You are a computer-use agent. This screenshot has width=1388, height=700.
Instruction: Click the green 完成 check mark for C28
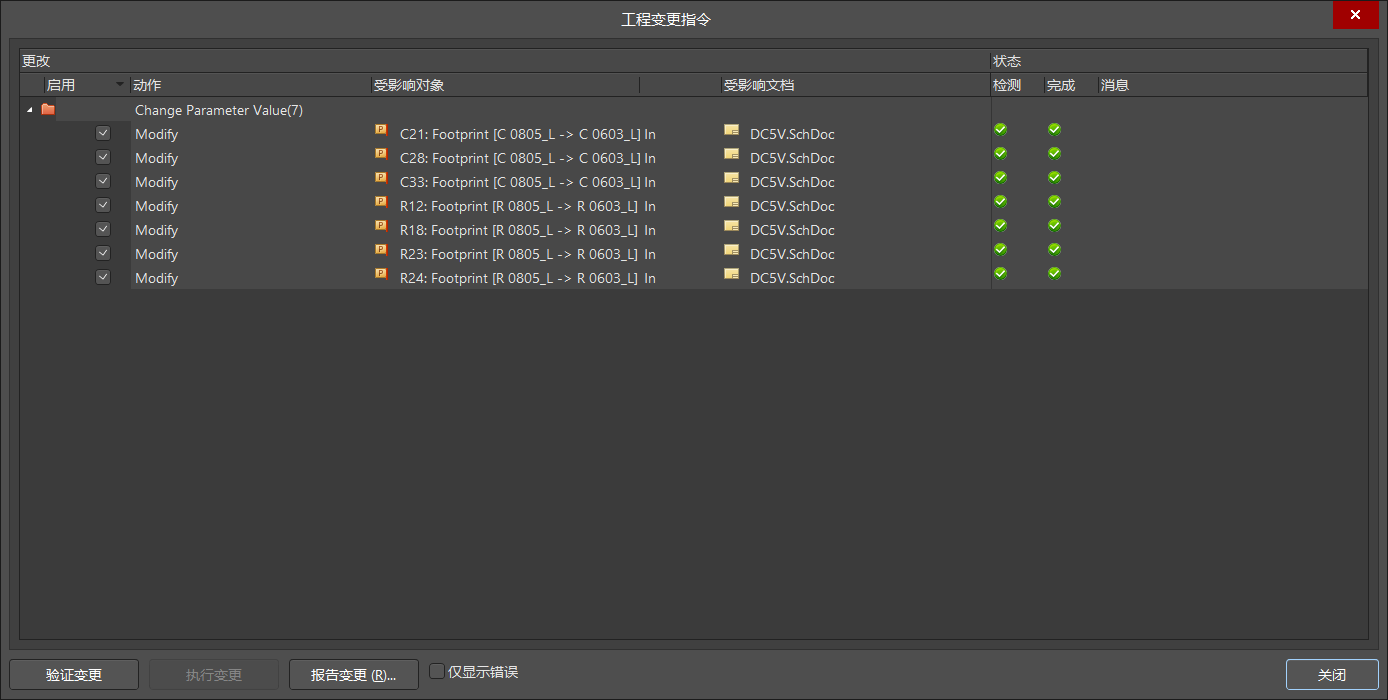(1054, 153)
